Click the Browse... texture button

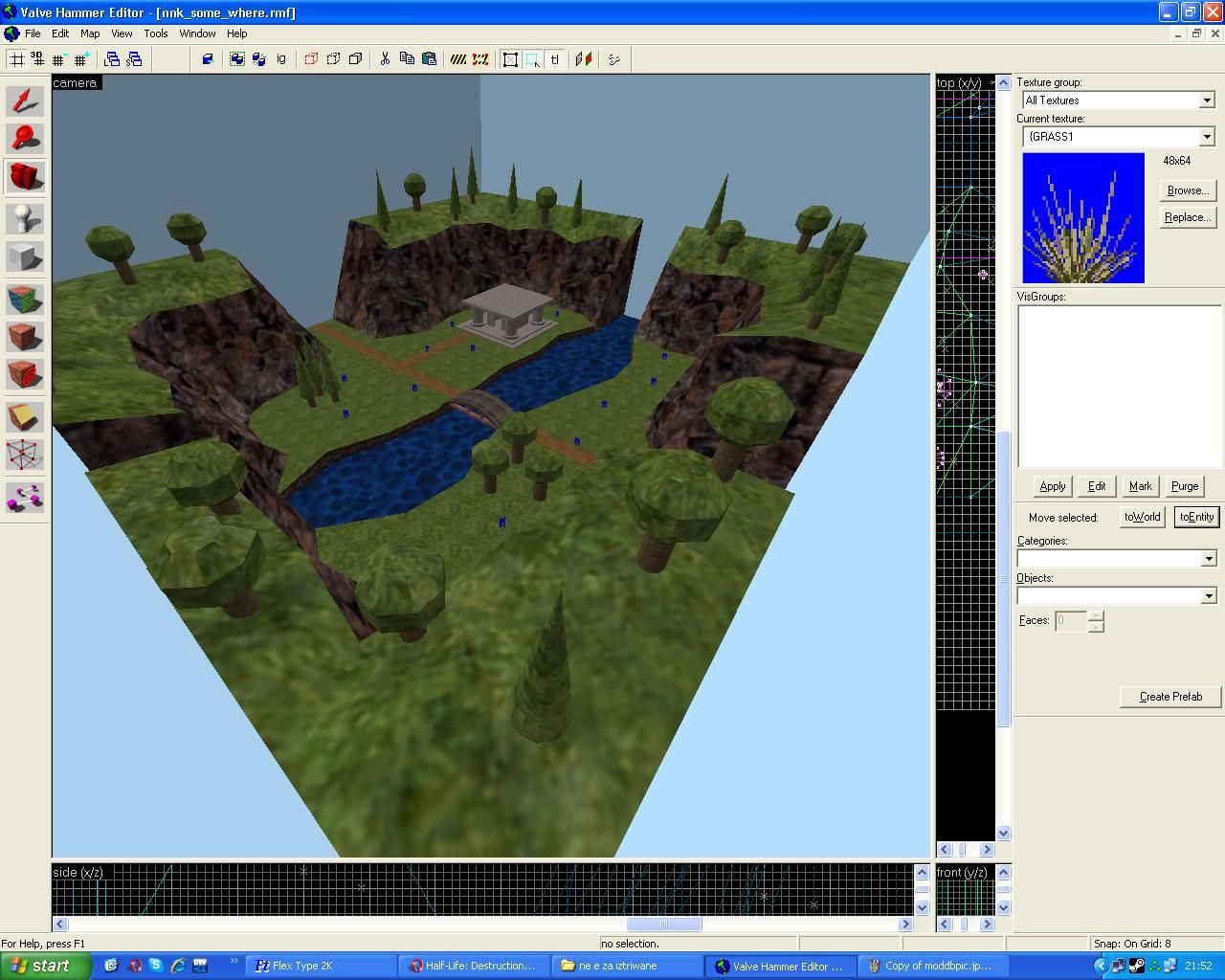pyautogui.click(x=1187, y=190)
